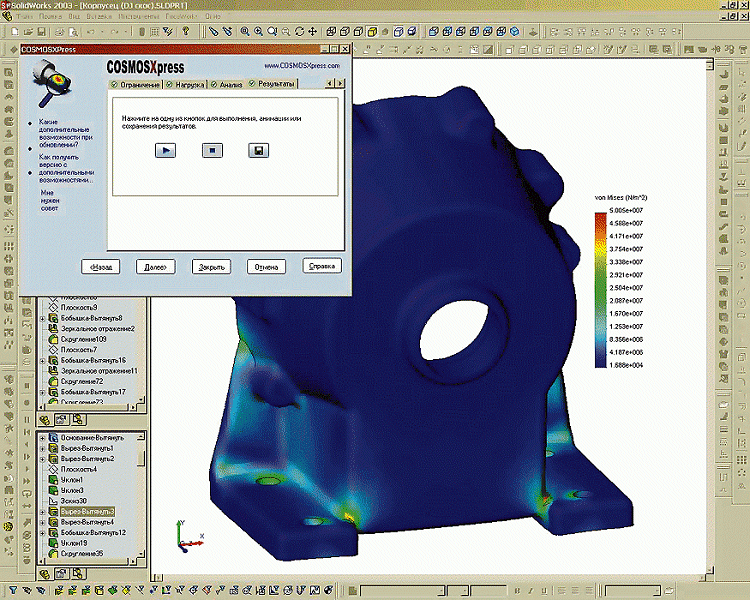Switch to the Ограничение tab
This screenshot has height=600, width=750.
[135, 84]
